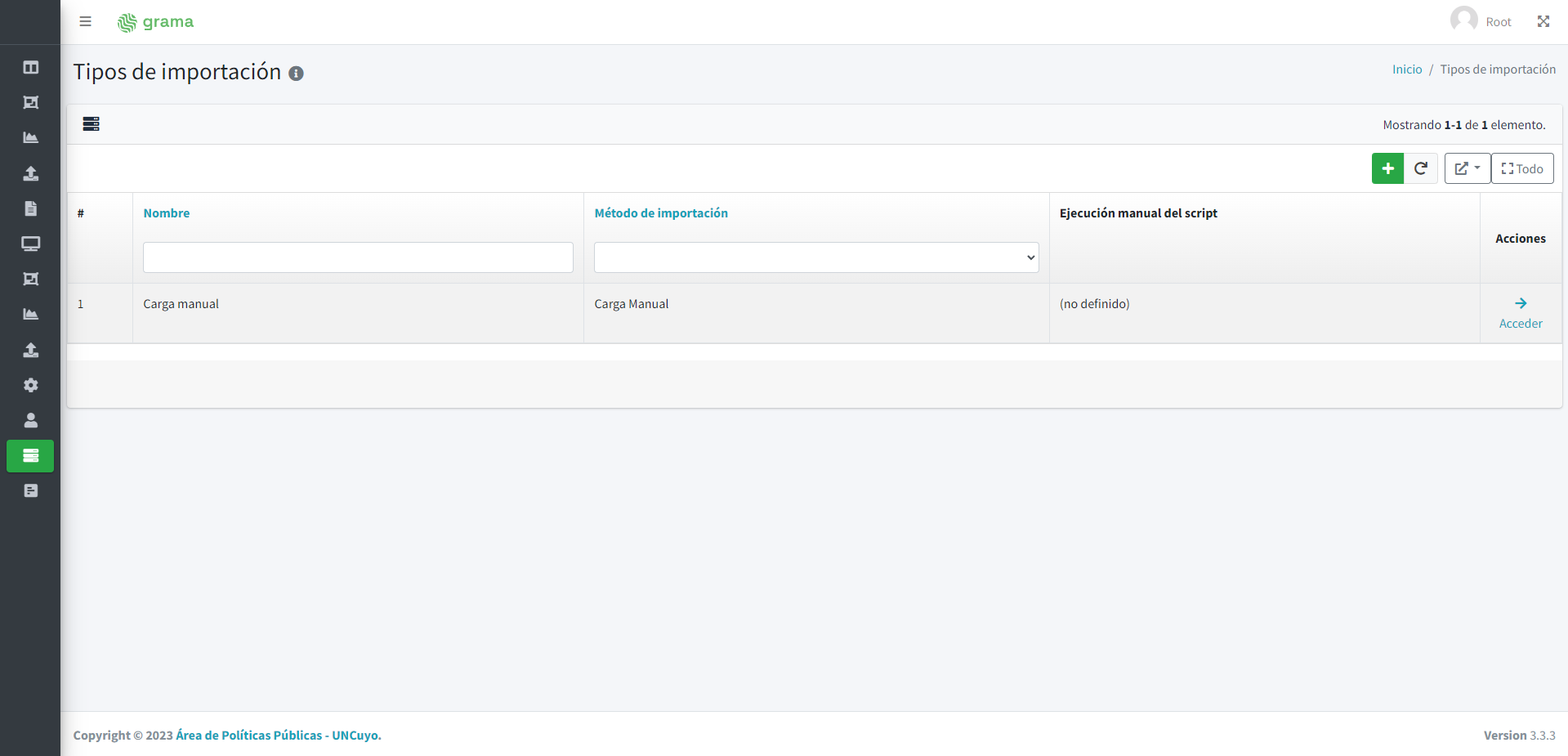Image resolution: width=1568 pixels, height=756 pixels.
Task: Toggle fullscreen with the expand arrows icon
Action: (x=1543, y=22)
